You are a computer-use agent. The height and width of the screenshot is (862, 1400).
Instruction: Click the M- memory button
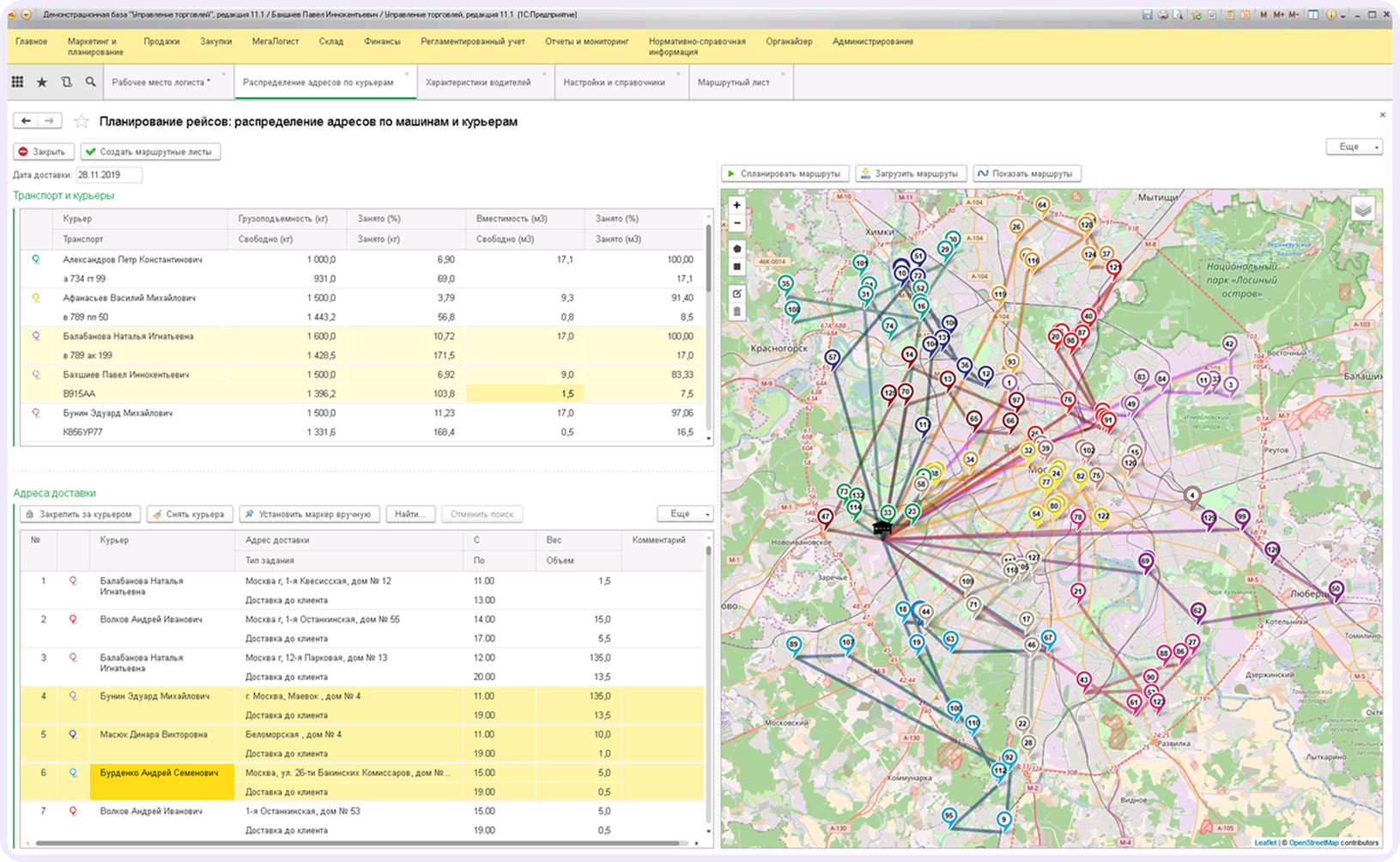coord(1294,15)
